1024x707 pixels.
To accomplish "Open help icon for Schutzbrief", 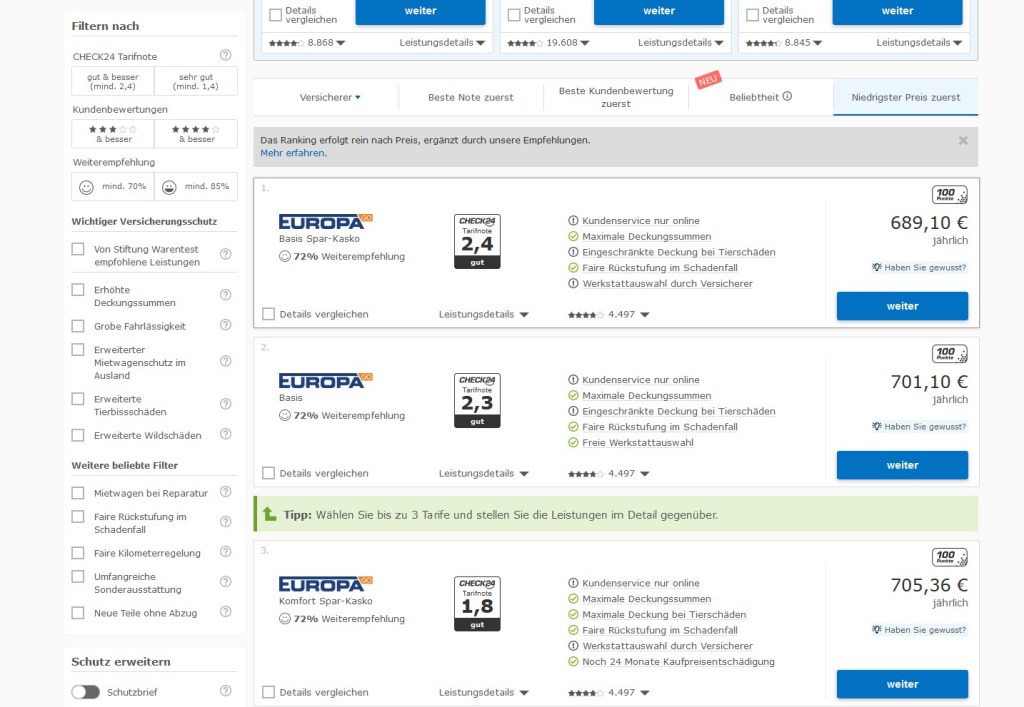I will [x=225, y=691].
